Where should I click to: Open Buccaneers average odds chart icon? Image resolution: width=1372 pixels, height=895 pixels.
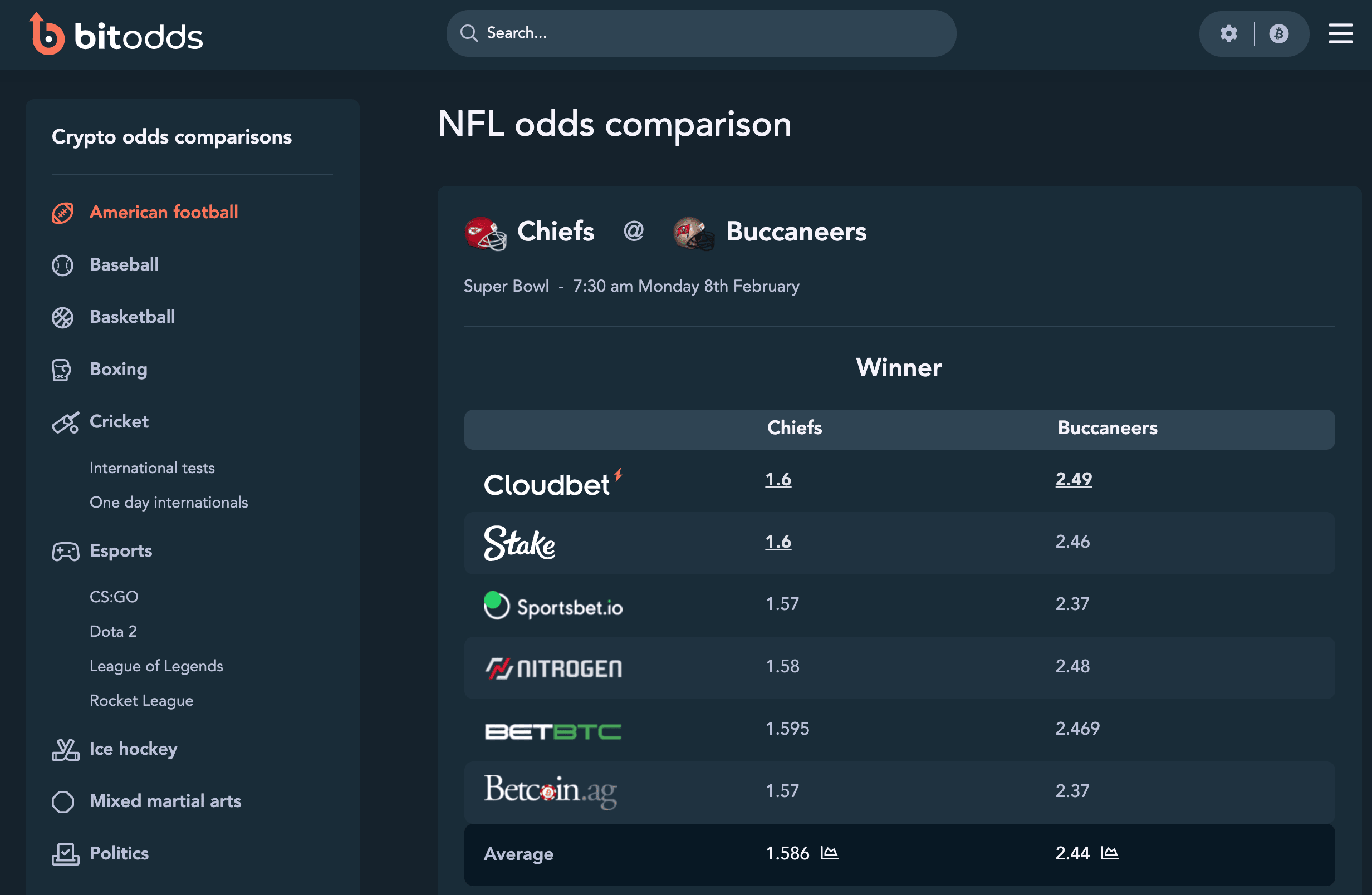pos(1109,853)
